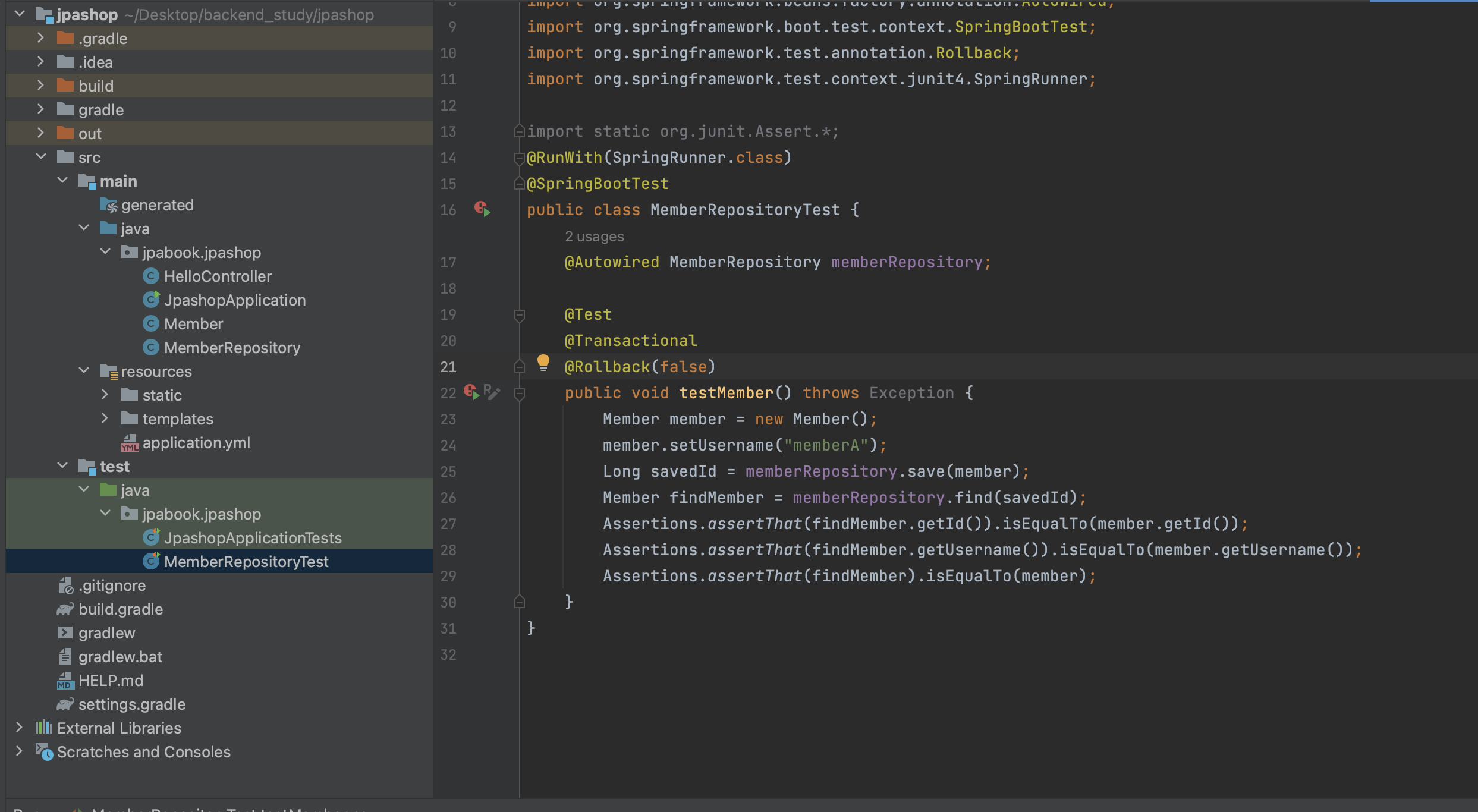This screenshot has width=1478, height=812.
Task: Select the HELP.md markdown file
Action: [111, 681]
